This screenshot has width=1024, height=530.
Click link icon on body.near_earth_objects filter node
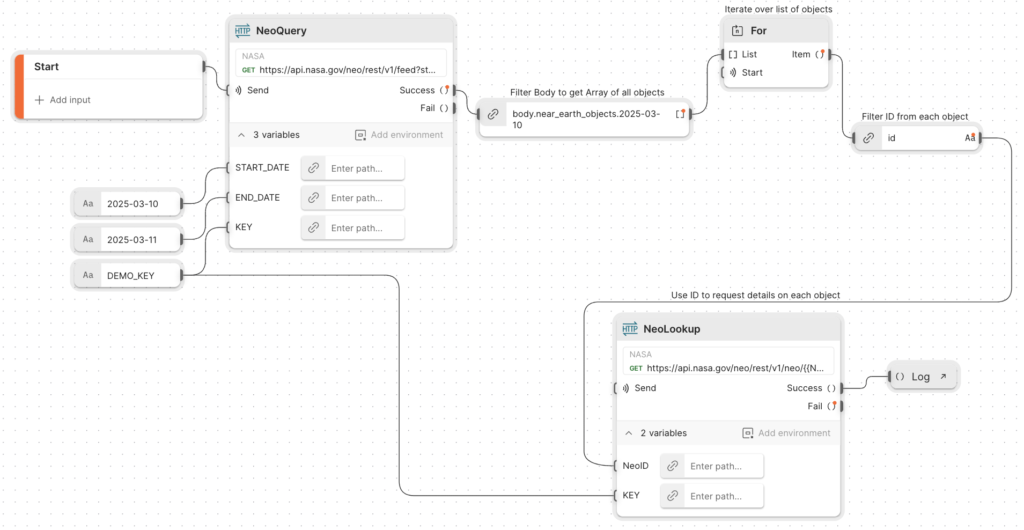[493, 114]
